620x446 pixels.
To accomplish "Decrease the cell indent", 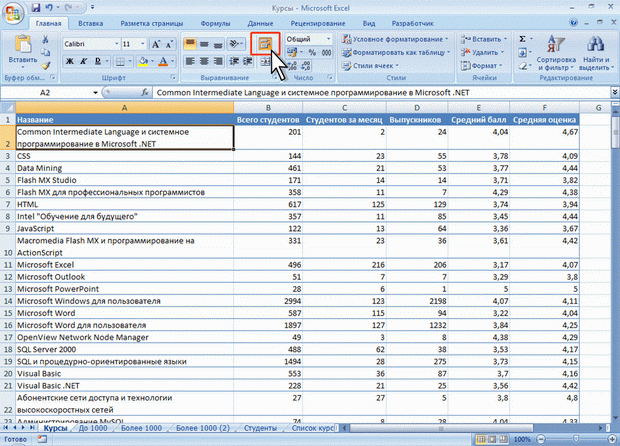I will [234, 61].
